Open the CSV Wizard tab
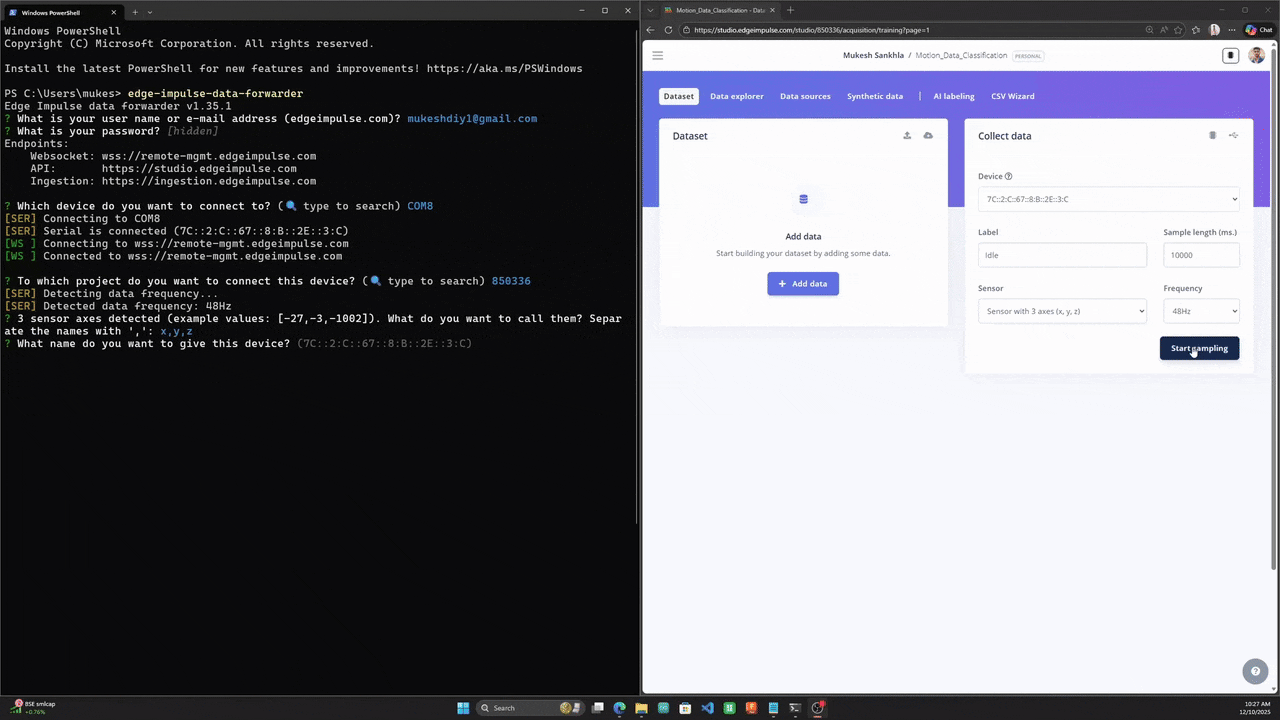1280x720 pixels. (x=1012, y=97)
